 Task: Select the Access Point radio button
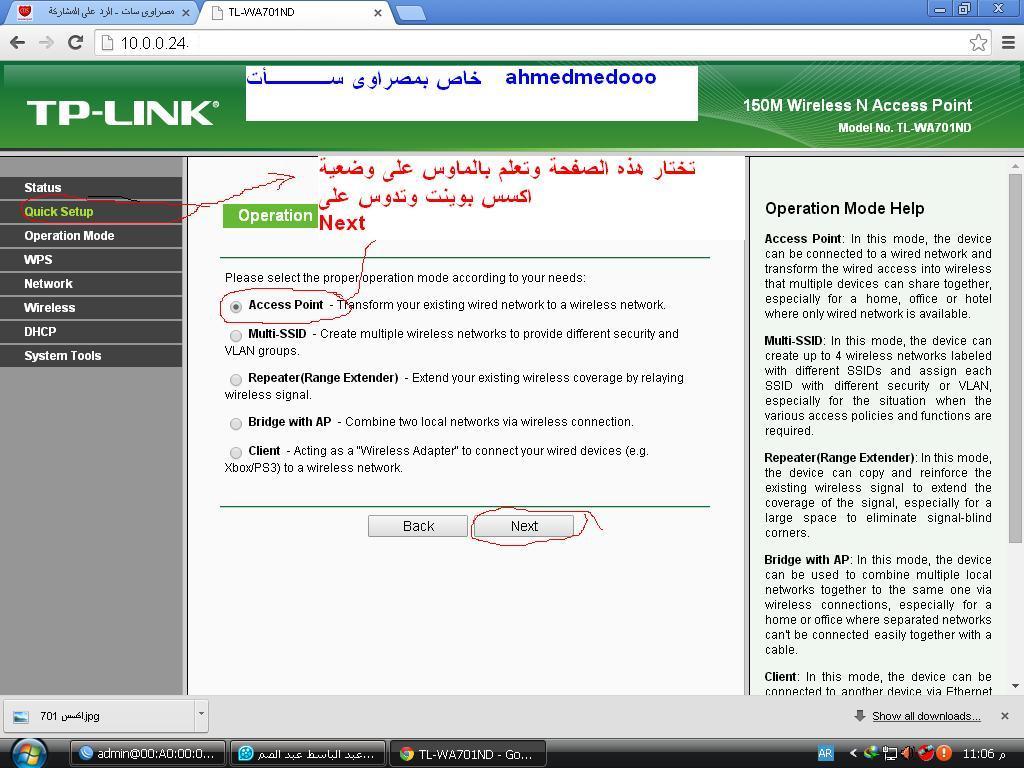pos(236,306)
